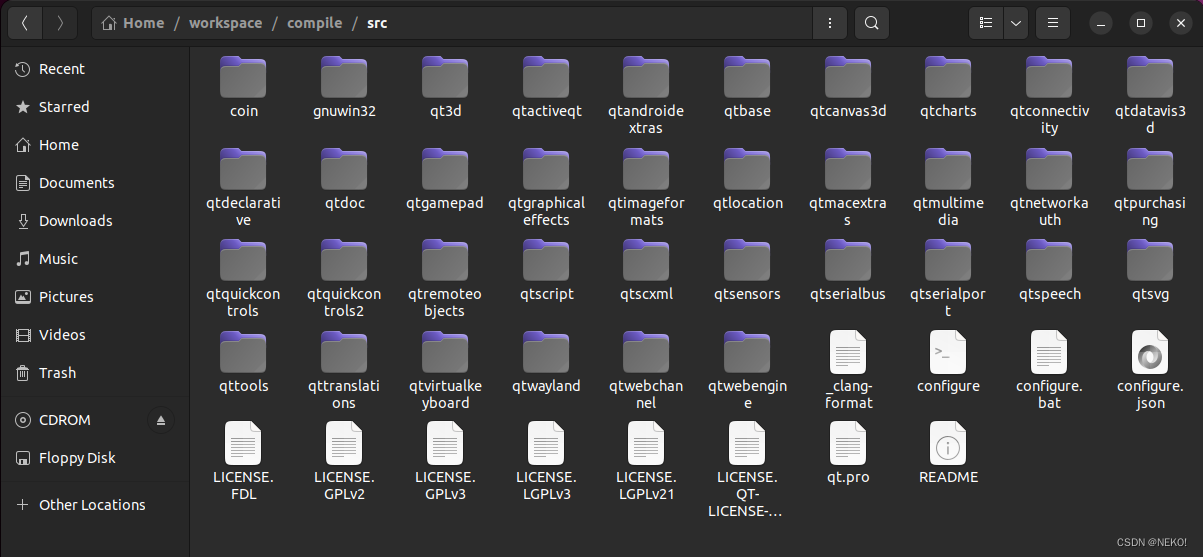Open the qtimageformats folder
The width and height of the screenshot is (1203, 557).
pos(646,187)
